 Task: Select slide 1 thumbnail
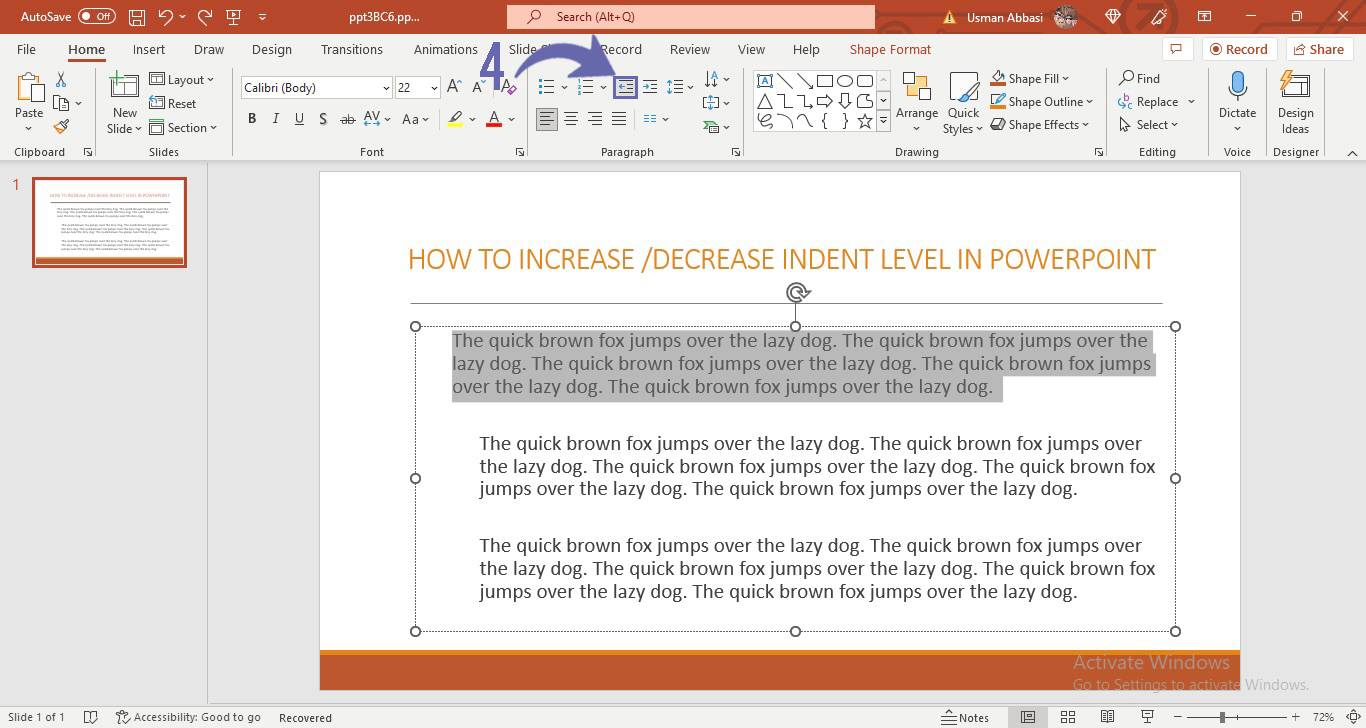pyautogui.click(x=109, y=222)
